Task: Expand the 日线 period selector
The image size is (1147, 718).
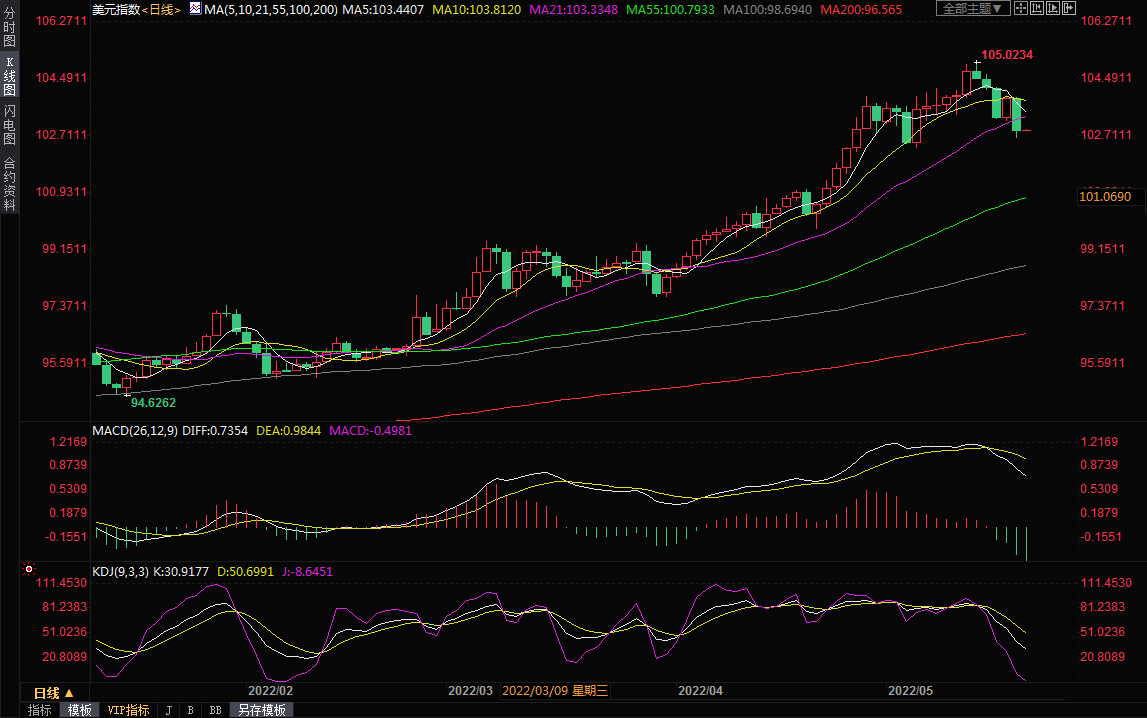Action: [x=54, y=693]
